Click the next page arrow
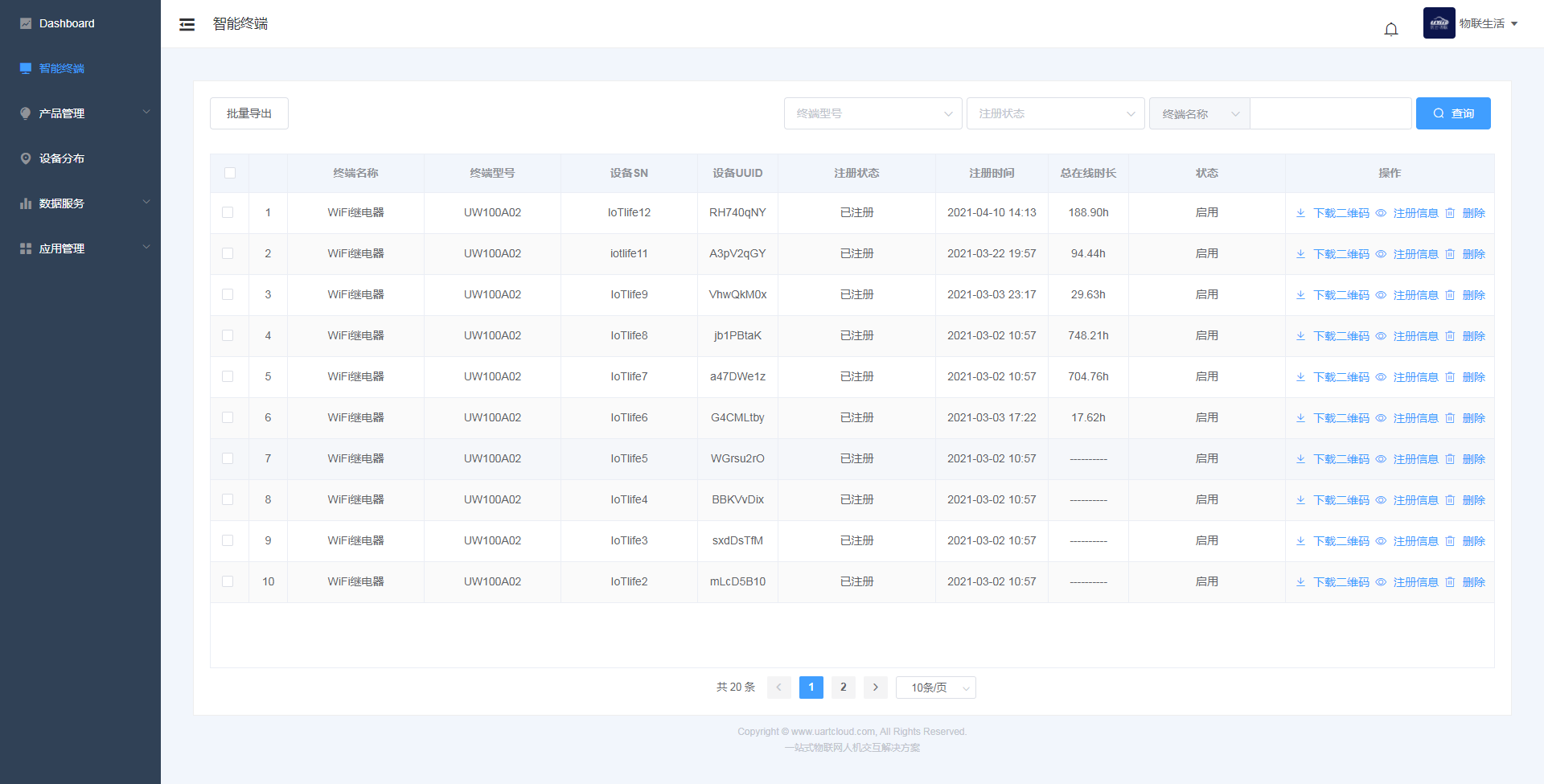 click(876, 688)
